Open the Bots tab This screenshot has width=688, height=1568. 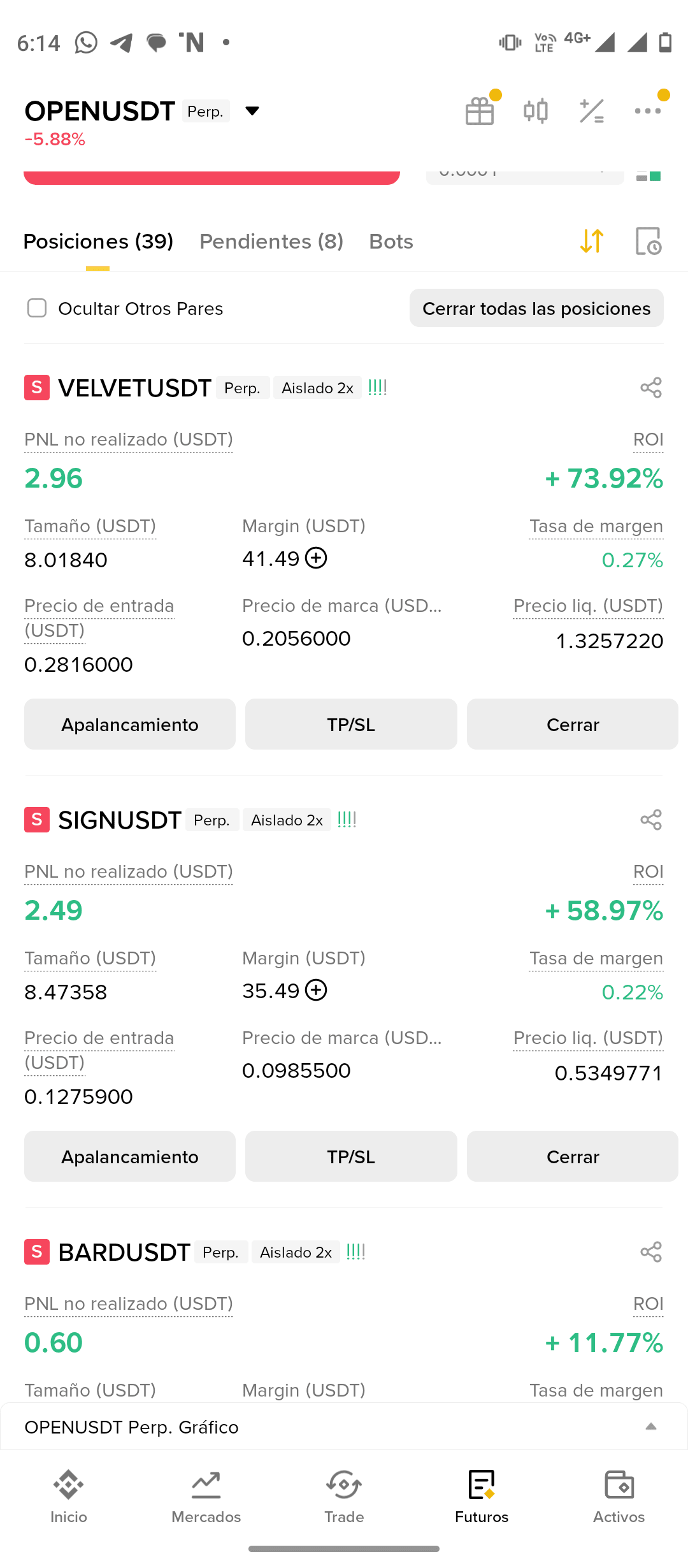coord(391,242)
